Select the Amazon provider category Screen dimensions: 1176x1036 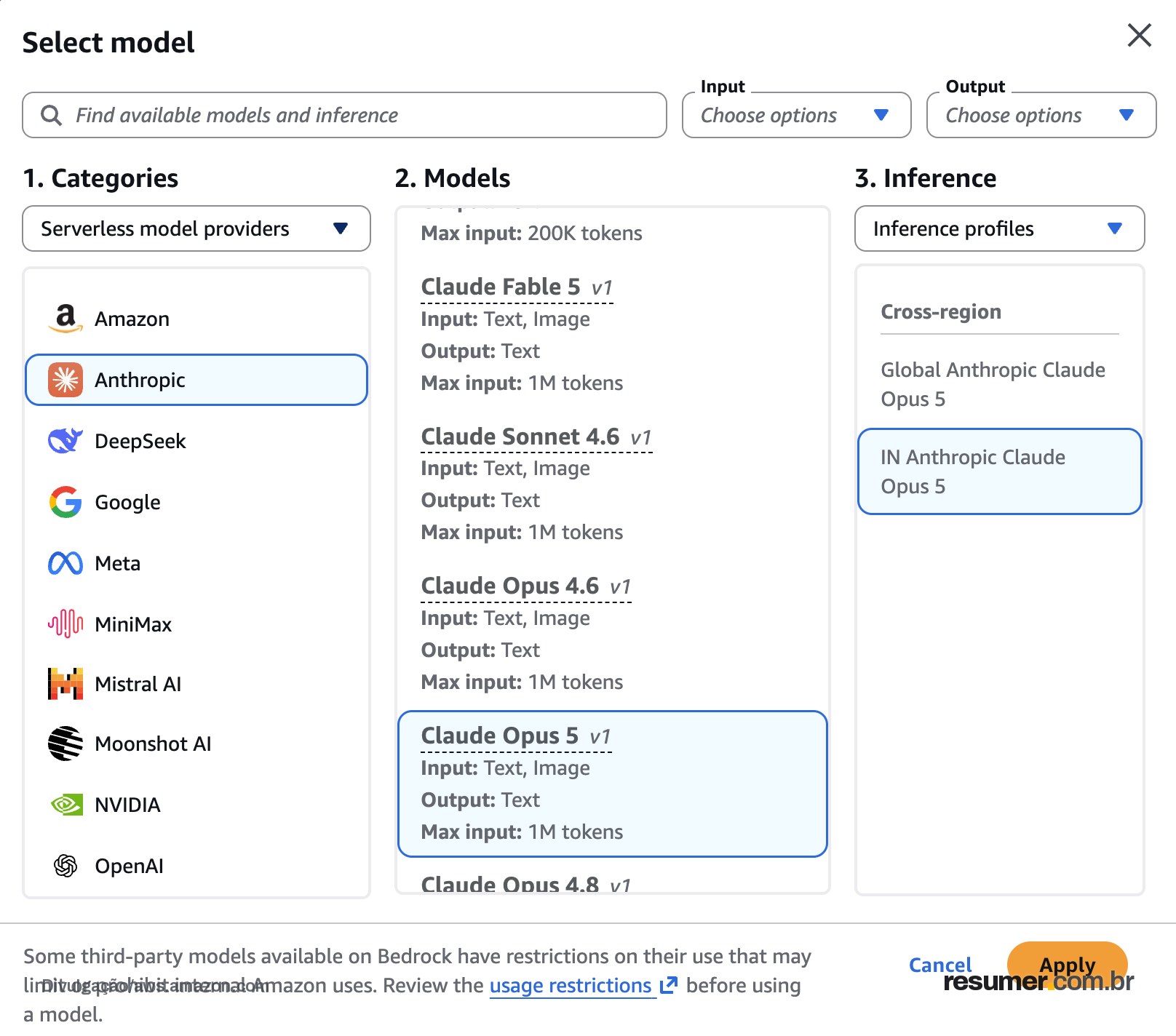(x=196, y=319)
